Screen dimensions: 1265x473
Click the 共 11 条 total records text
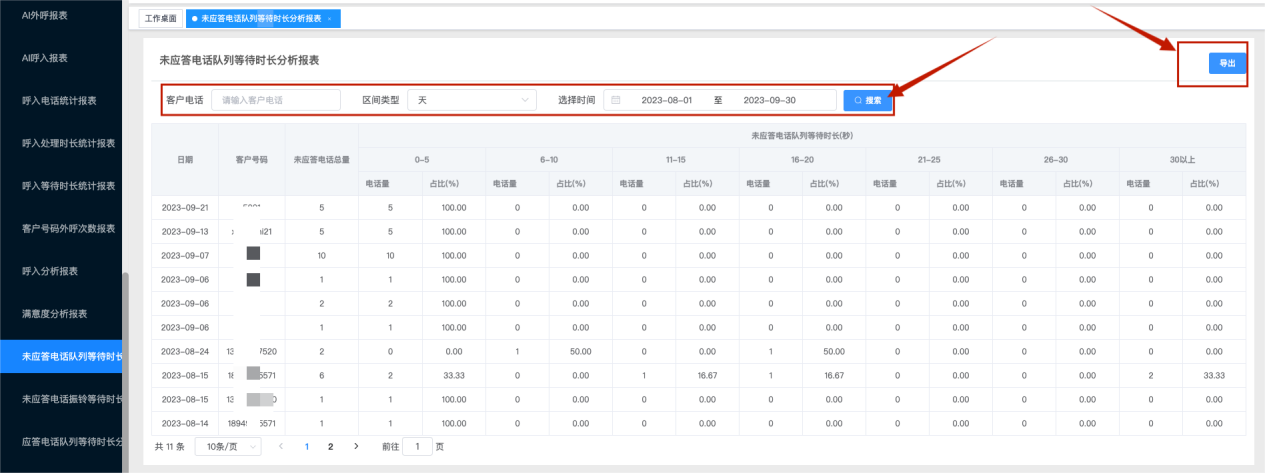[170, 446]
